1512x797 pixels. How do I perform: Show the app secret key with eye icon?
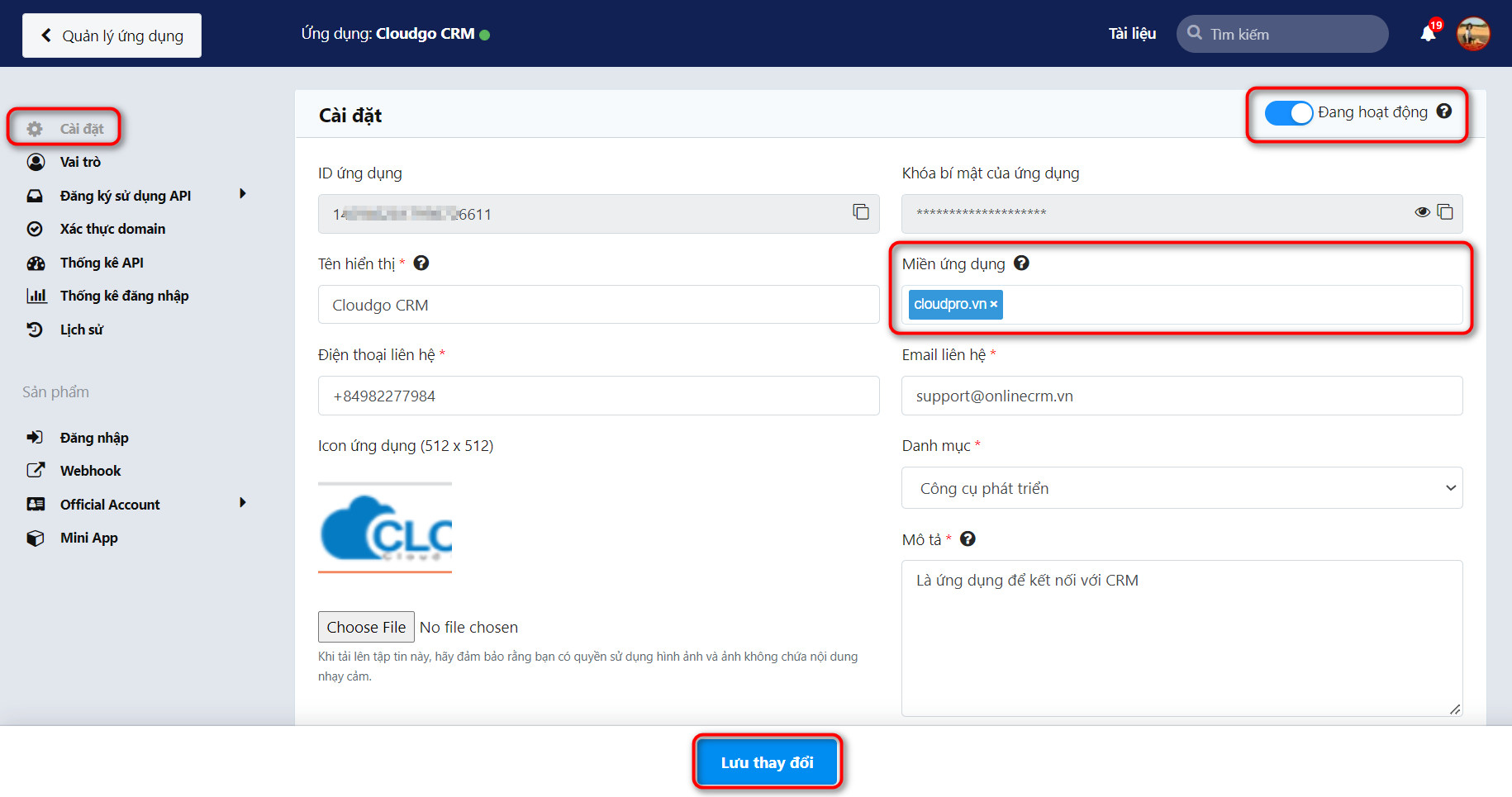point(1422,212)
